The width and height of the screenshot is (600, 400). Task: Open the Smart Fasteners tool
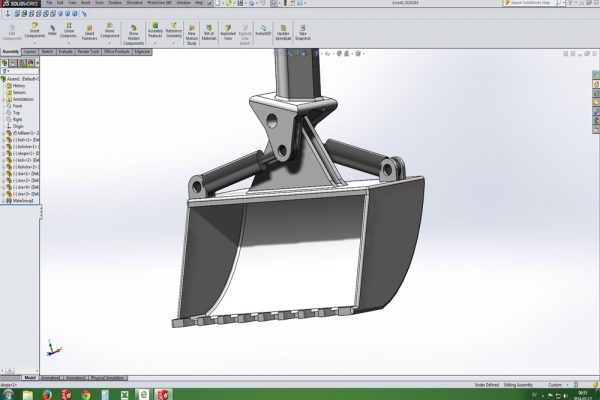click(90, 30)
